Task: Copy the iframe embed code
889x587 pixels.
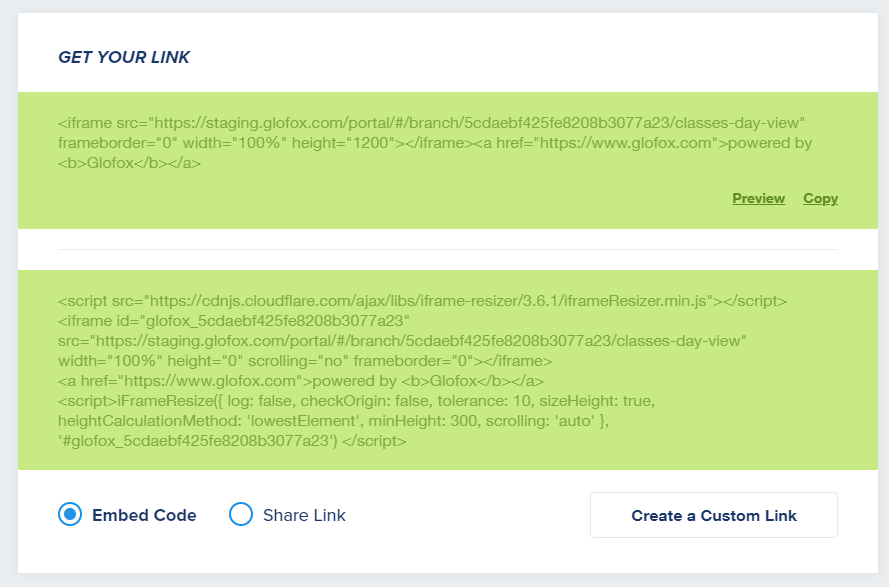Action: [820, 199]
